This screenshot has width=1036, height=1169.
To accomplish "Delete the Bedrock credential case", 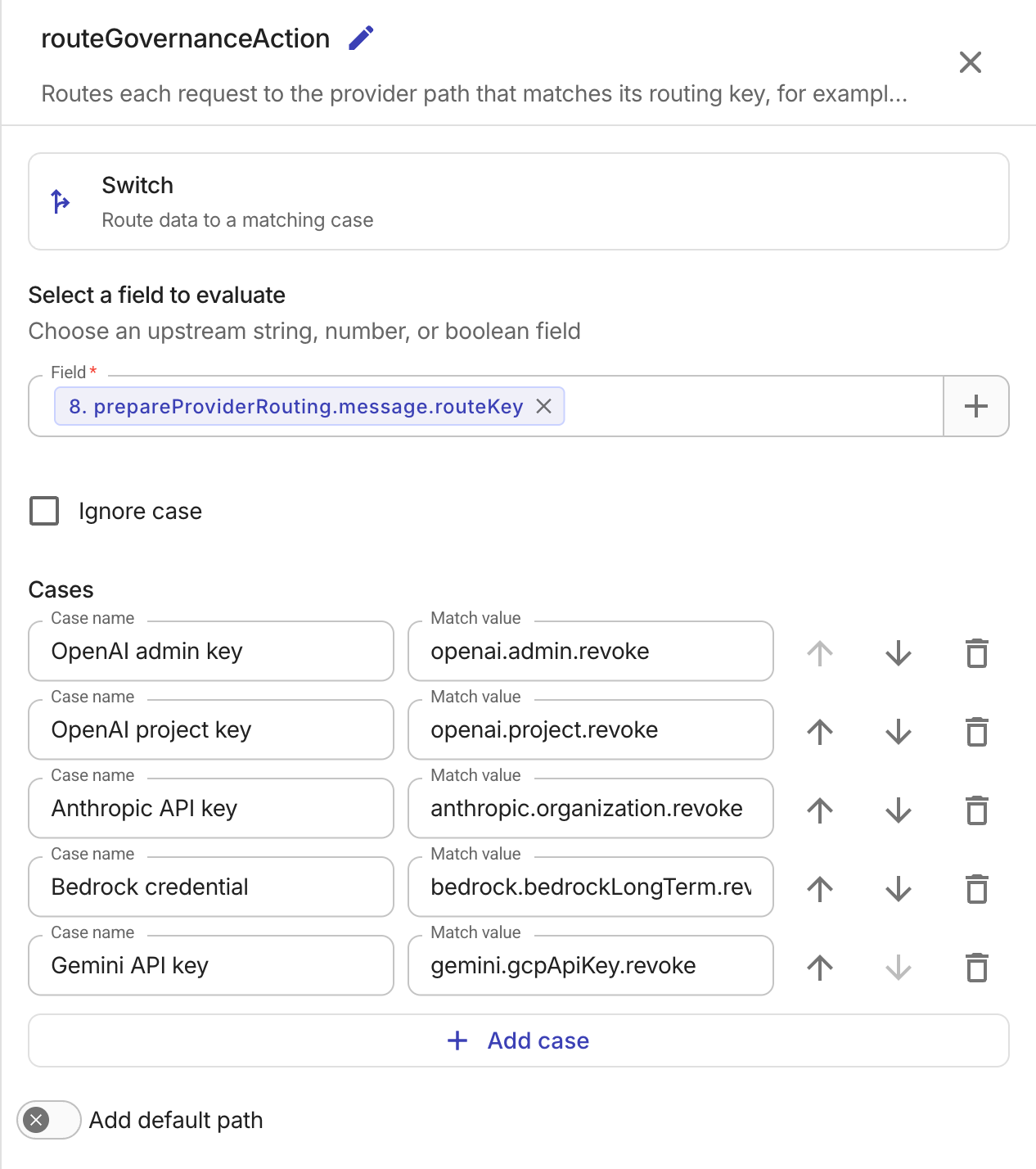I will coord(977,888).
